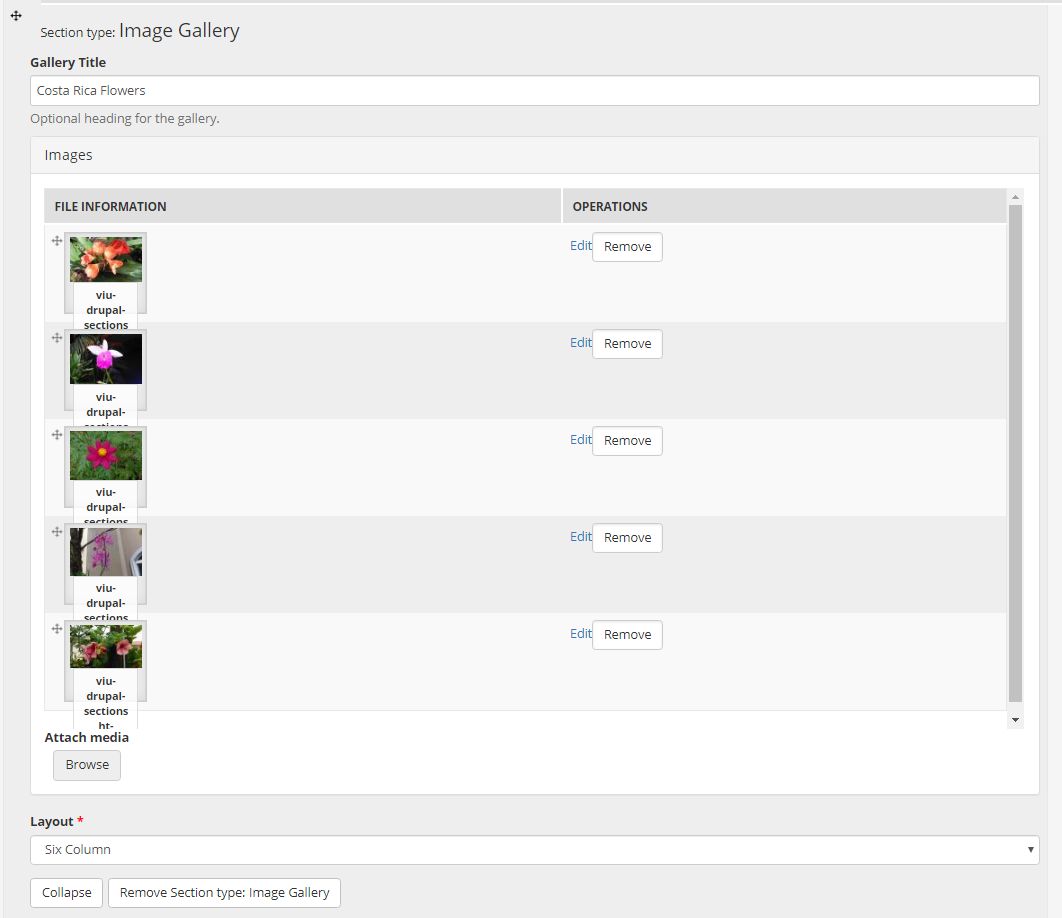
Task: Click Remove Section type: Image Gallery
Action: (224, 892)
